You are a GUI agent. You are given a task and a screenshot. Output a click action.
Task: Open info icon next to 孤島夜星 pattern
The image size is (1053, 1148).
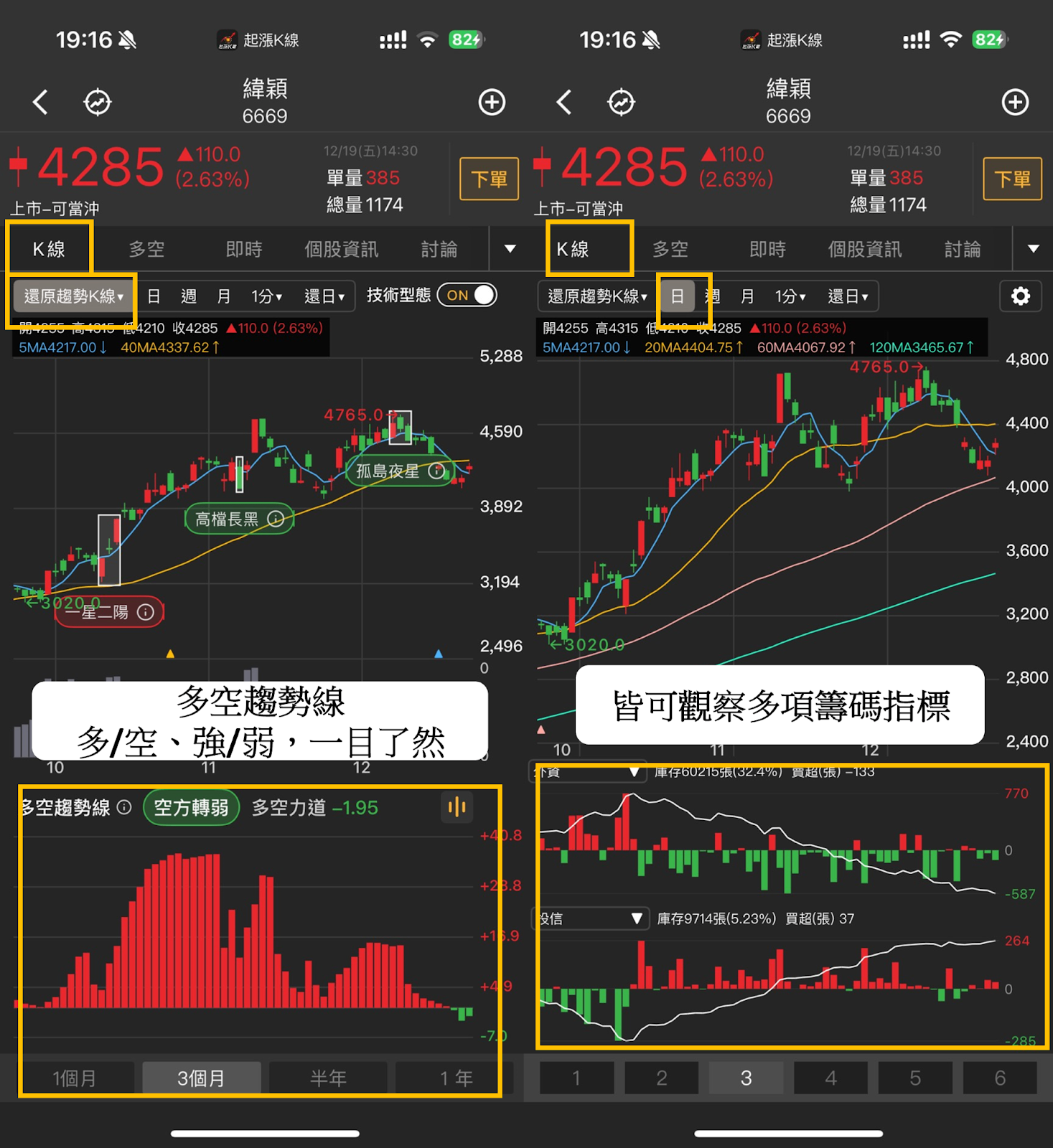pos(436,471)
